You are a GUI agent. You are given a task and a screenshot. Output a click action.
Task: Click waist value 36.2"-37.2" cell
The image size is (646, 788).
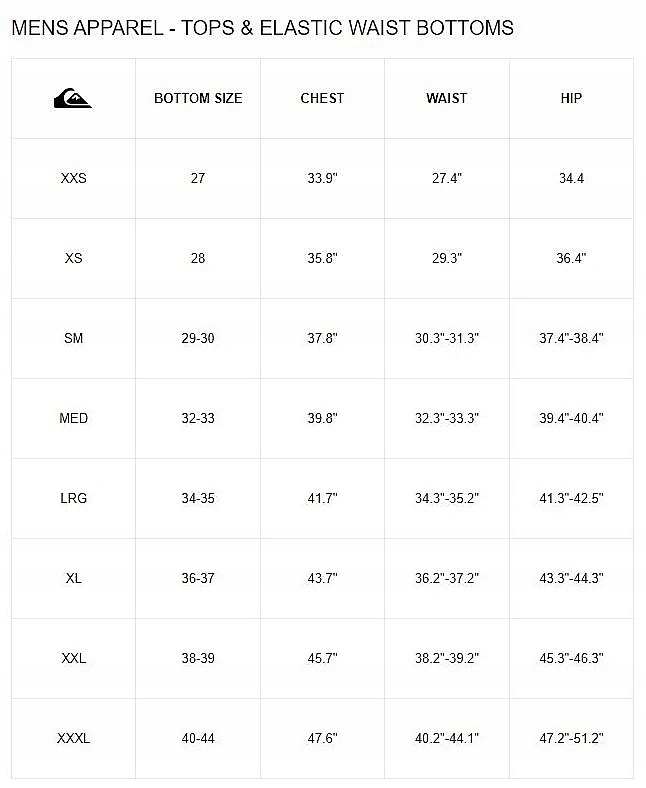[446, 578]
